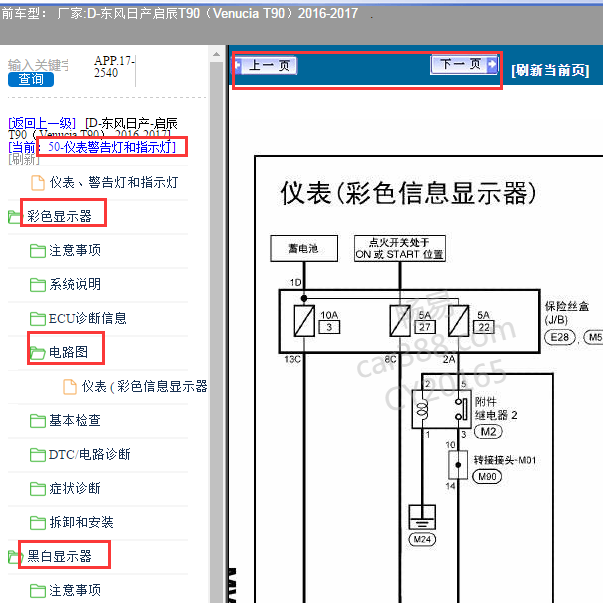603x603 pixels.
Task: Click the sidebar vertical scrollbar track
Action: point(217,331)
